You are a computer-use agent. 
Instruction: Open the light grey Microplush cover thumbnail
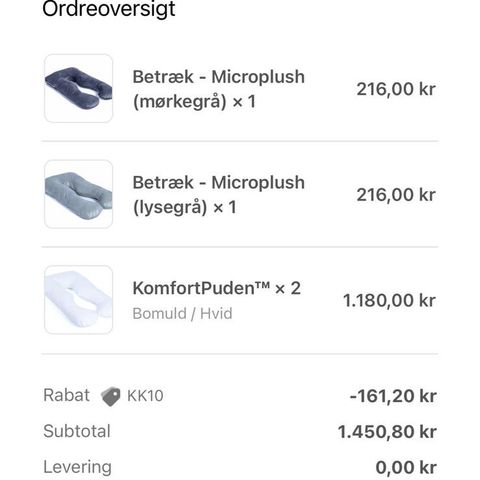tap(79, 194)
